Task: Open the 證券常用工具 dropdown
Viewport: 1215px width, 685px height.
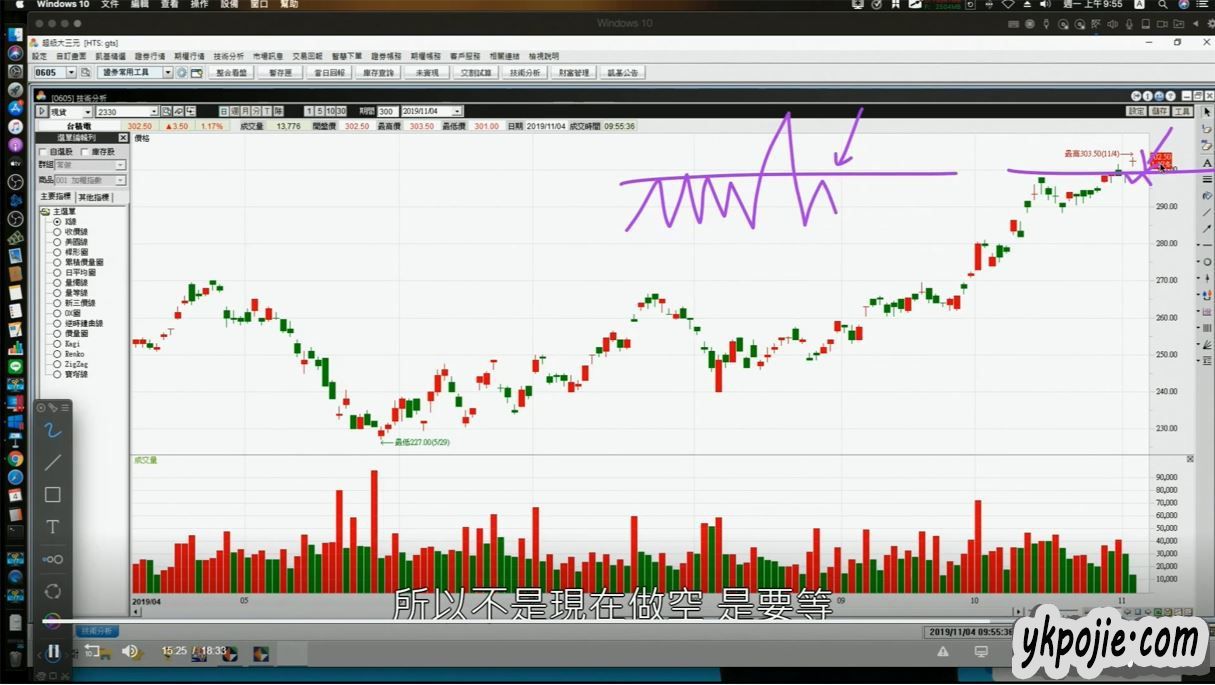Action: point(167,73)
